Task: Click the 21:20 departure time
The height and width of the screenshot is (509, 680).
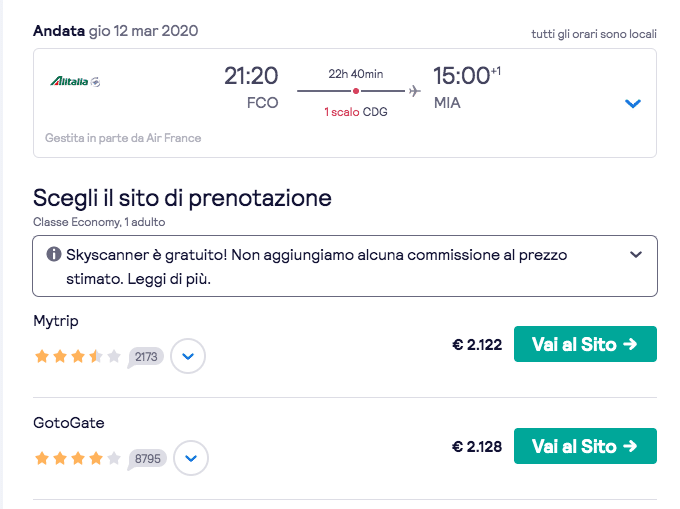Action: coord(251,76)
